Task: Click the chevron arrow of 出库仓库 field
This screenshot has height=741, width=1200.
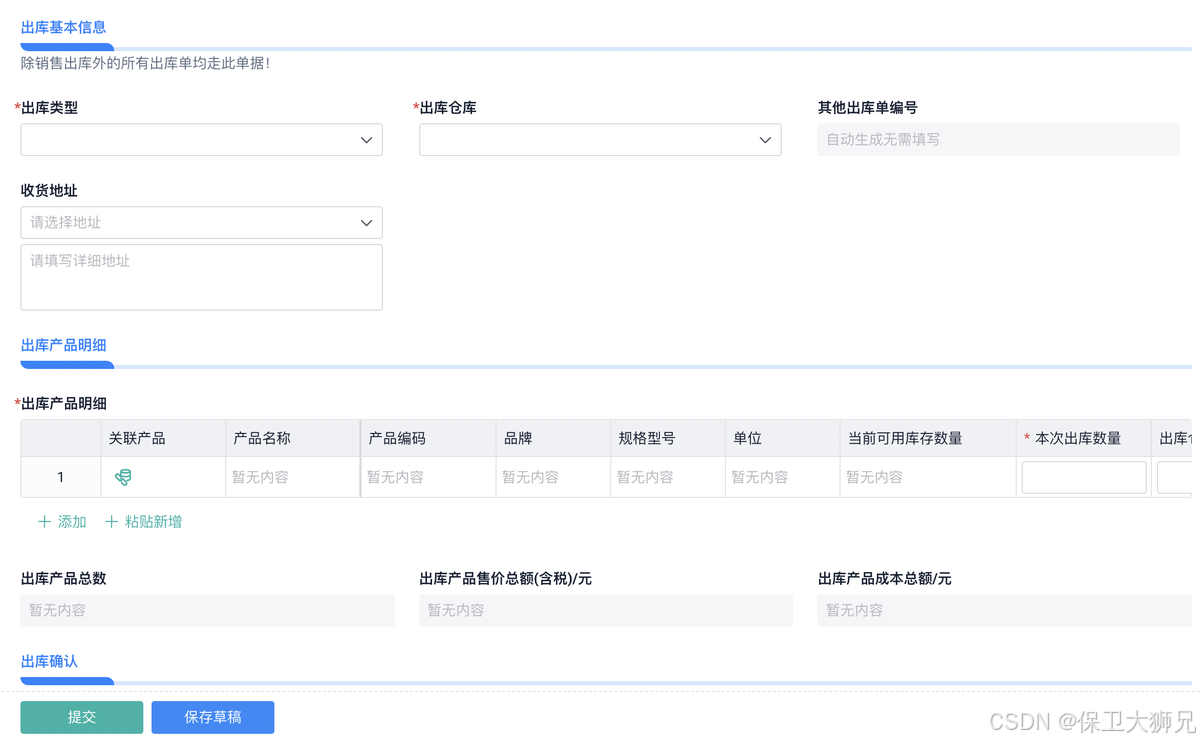Action: [x=765, y=140]
